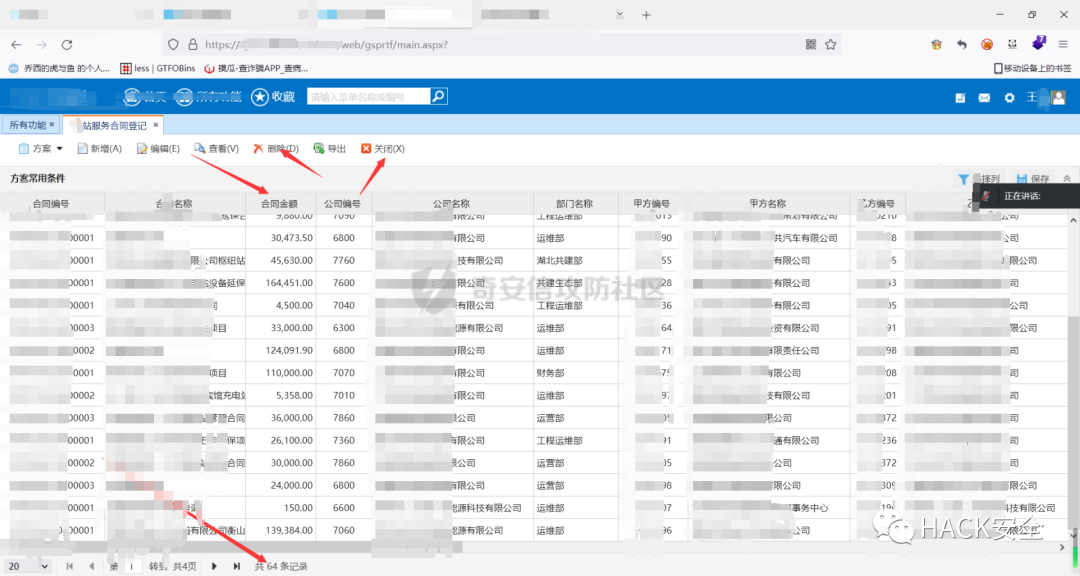Click the undo-arrow browser extension icon

[x=962, y=44]
